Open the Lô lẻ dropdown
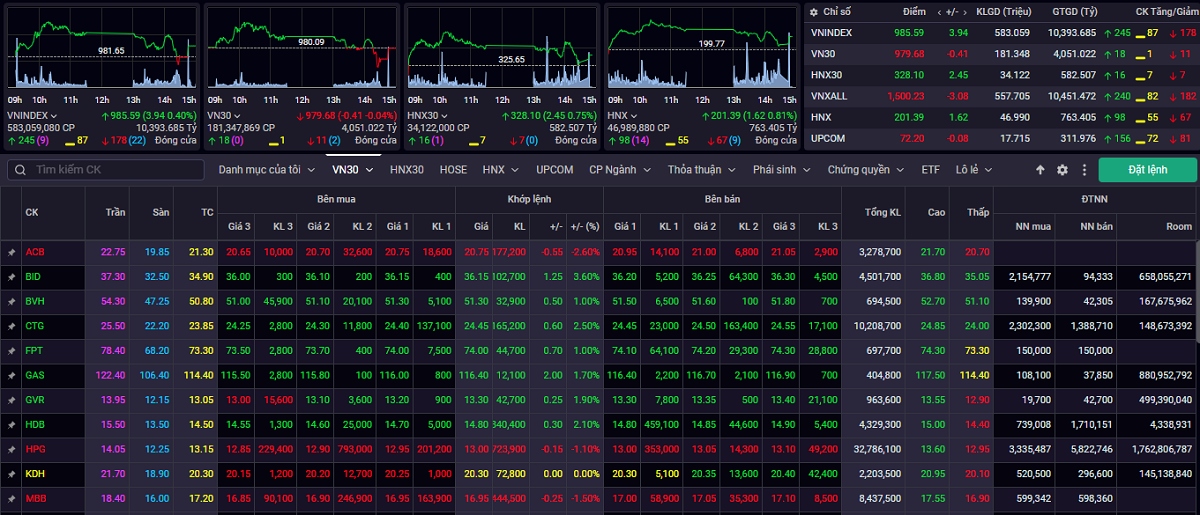Screen dimensions: 1200x515 974,170
